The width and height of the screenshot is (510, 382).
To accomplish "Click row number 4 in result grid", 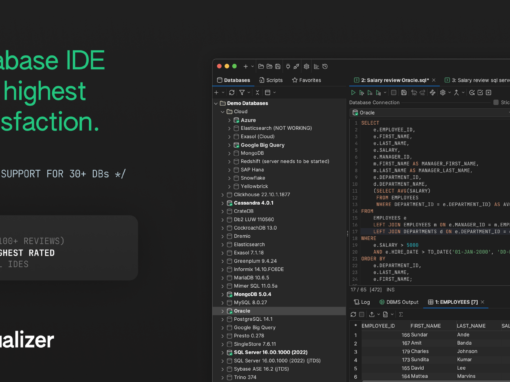I will [x=355, y=360].
